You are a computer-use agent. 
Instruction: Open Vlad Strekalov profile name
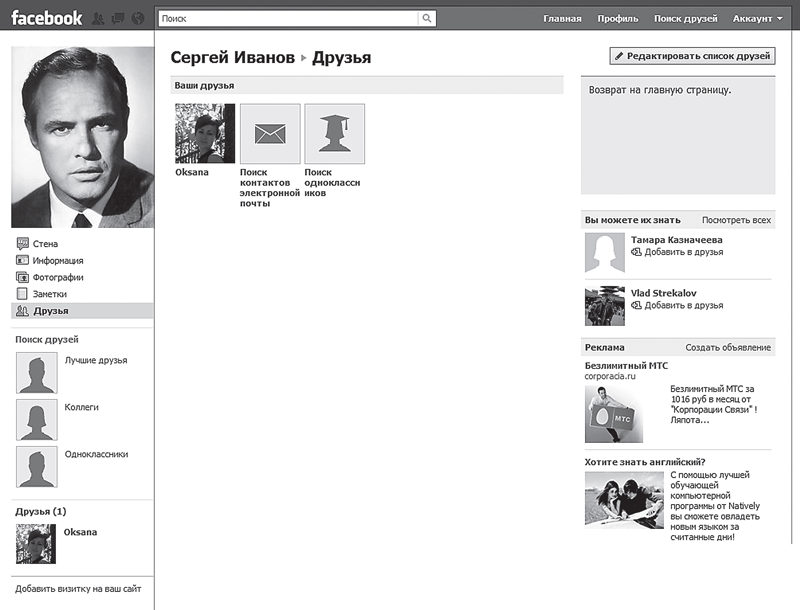pos(663,293)
